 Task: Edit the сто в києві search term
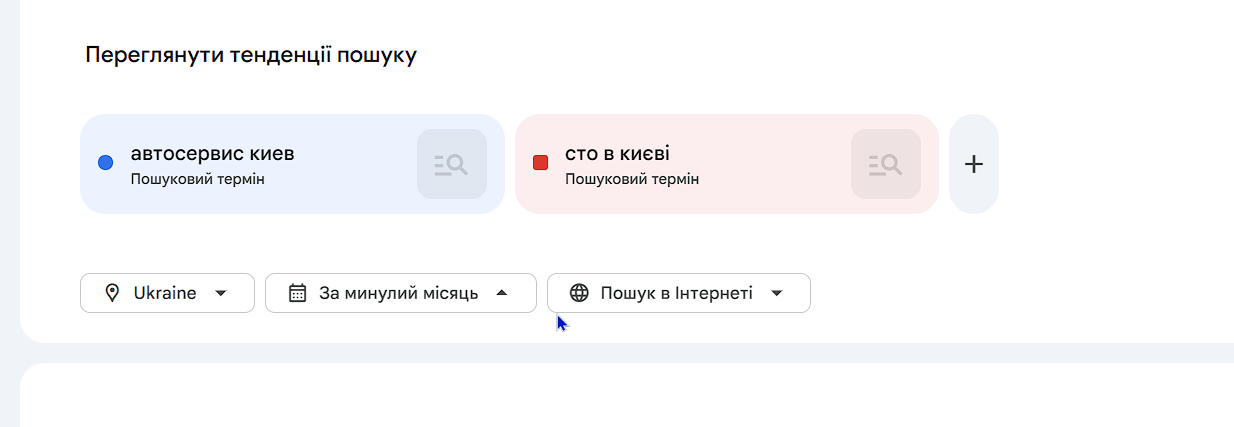coord(617,154)
